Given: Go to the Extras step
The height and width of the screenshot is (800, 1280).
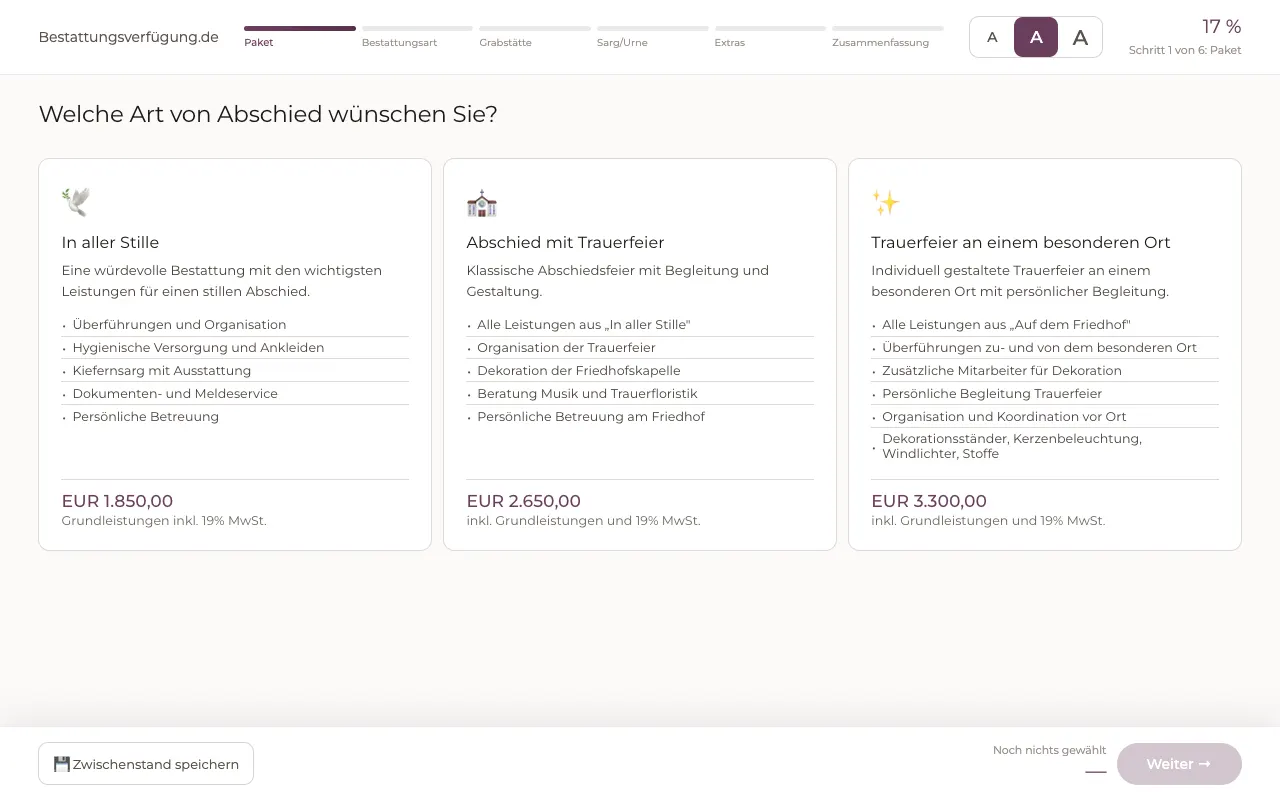Looking at the screenshot, I should pyautogui.click(x=770, y=37).
